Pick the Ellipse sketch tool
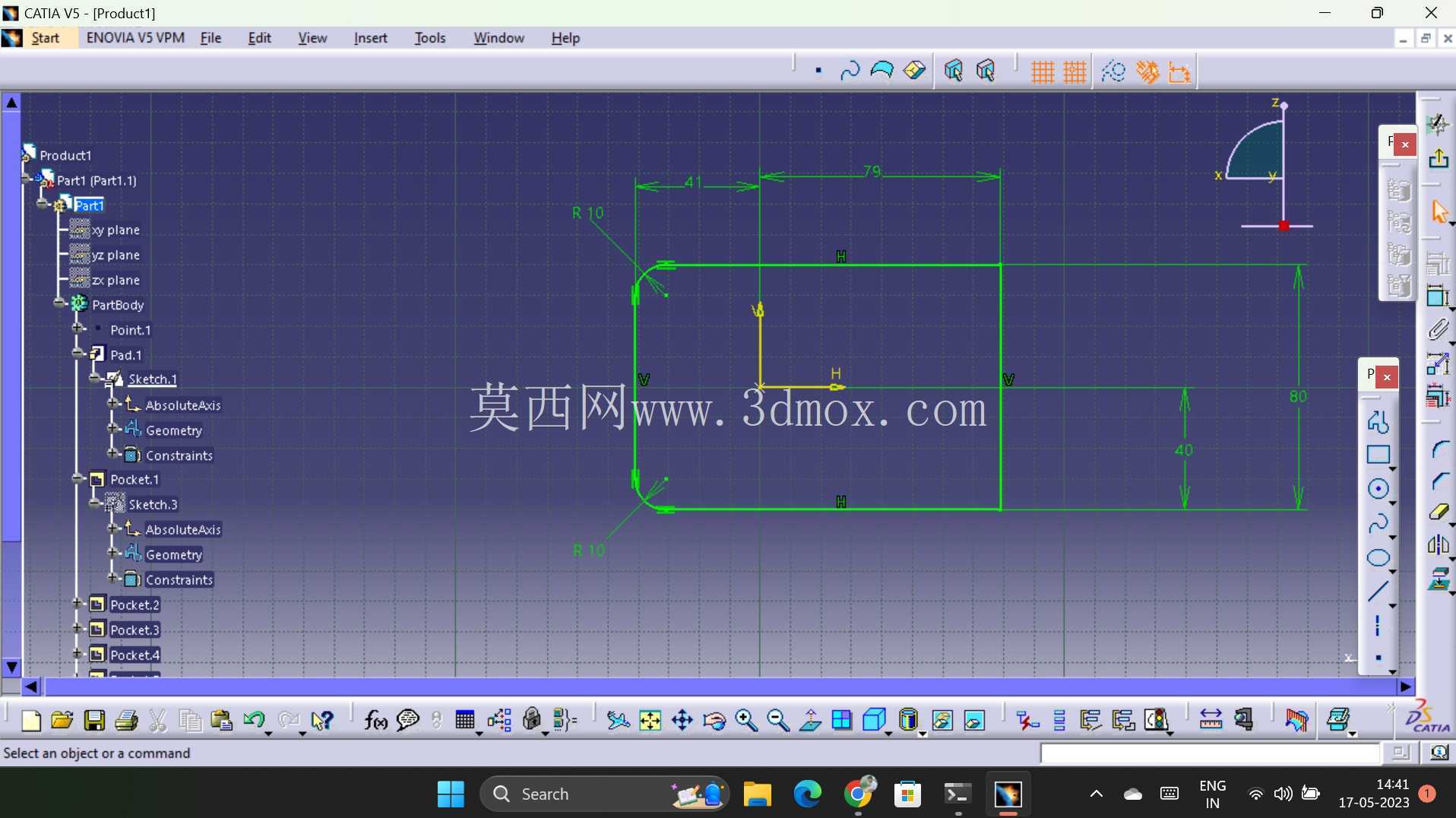Viewport: 1456px width, 818px height. click(1378, 557)
